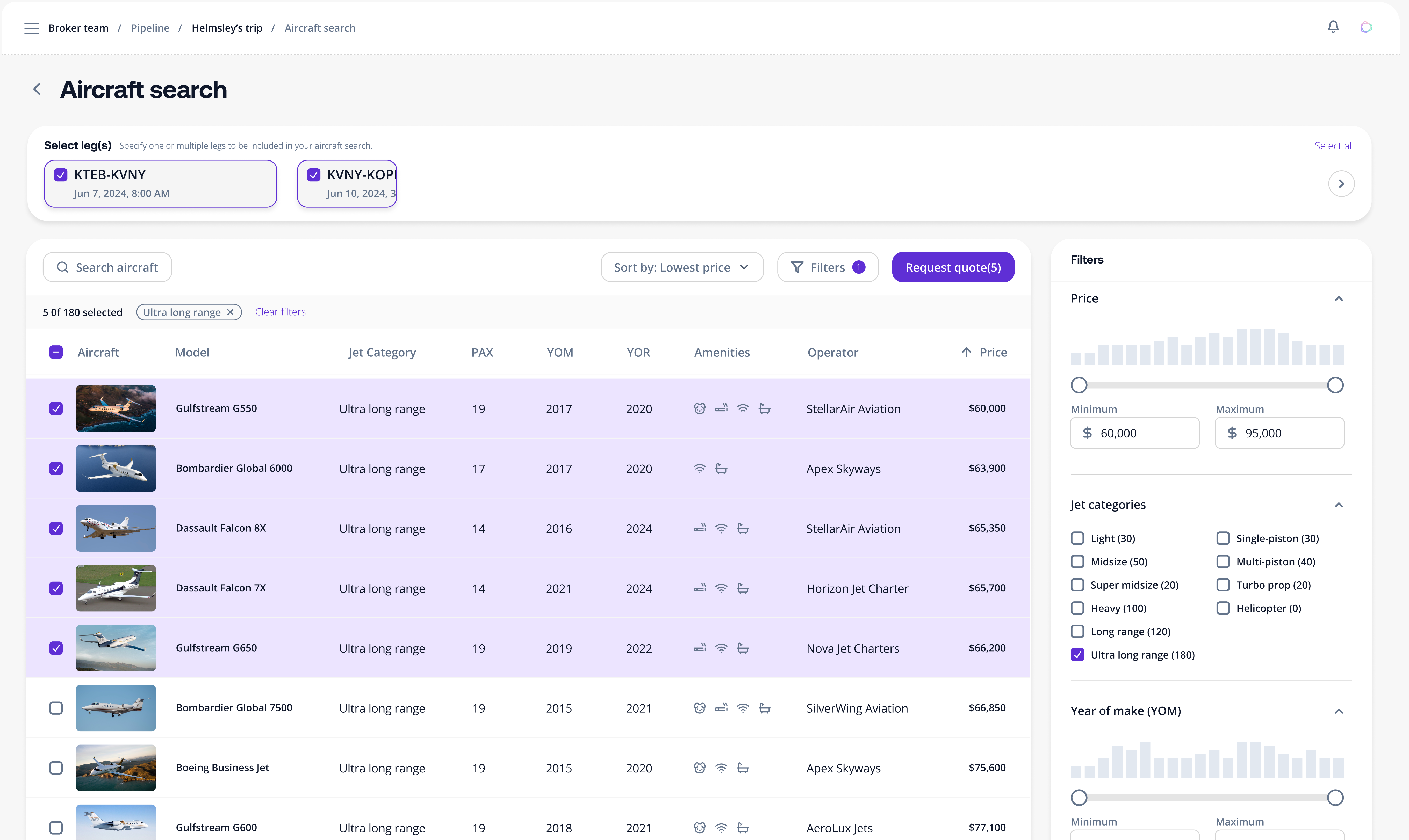Click the smoking amenity icon for Gulfstream G550
Screen dimensions: 1409x840
tap(722, 409)
